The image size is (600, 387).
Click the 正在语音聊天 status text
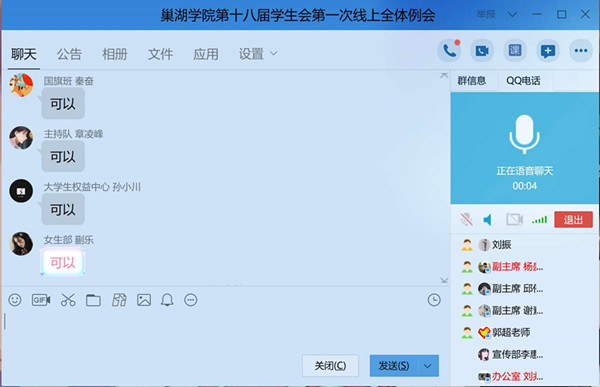(x=525, y=171)
